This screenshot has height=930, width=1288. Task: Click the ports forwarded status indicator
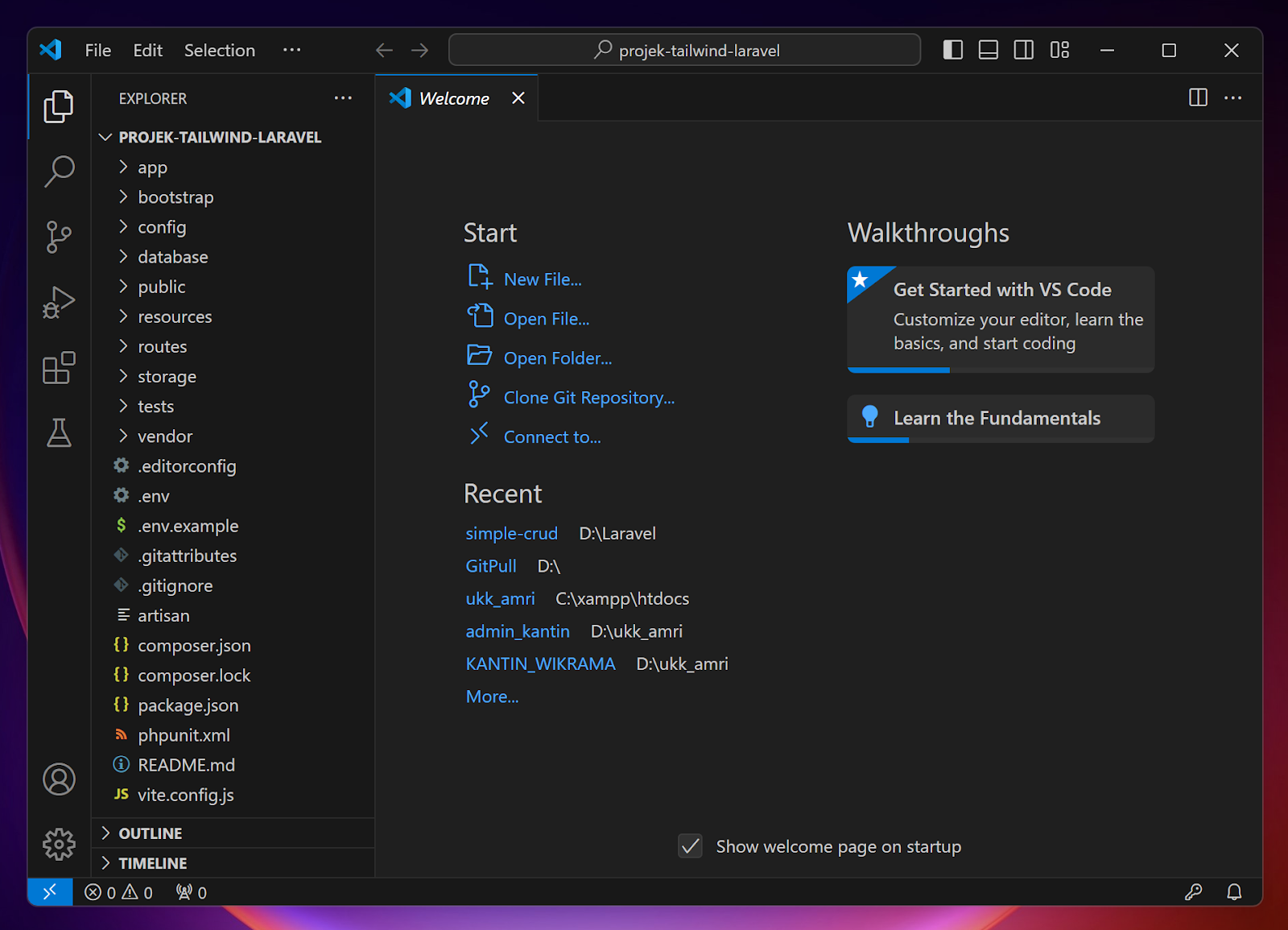tap(192, 892)
